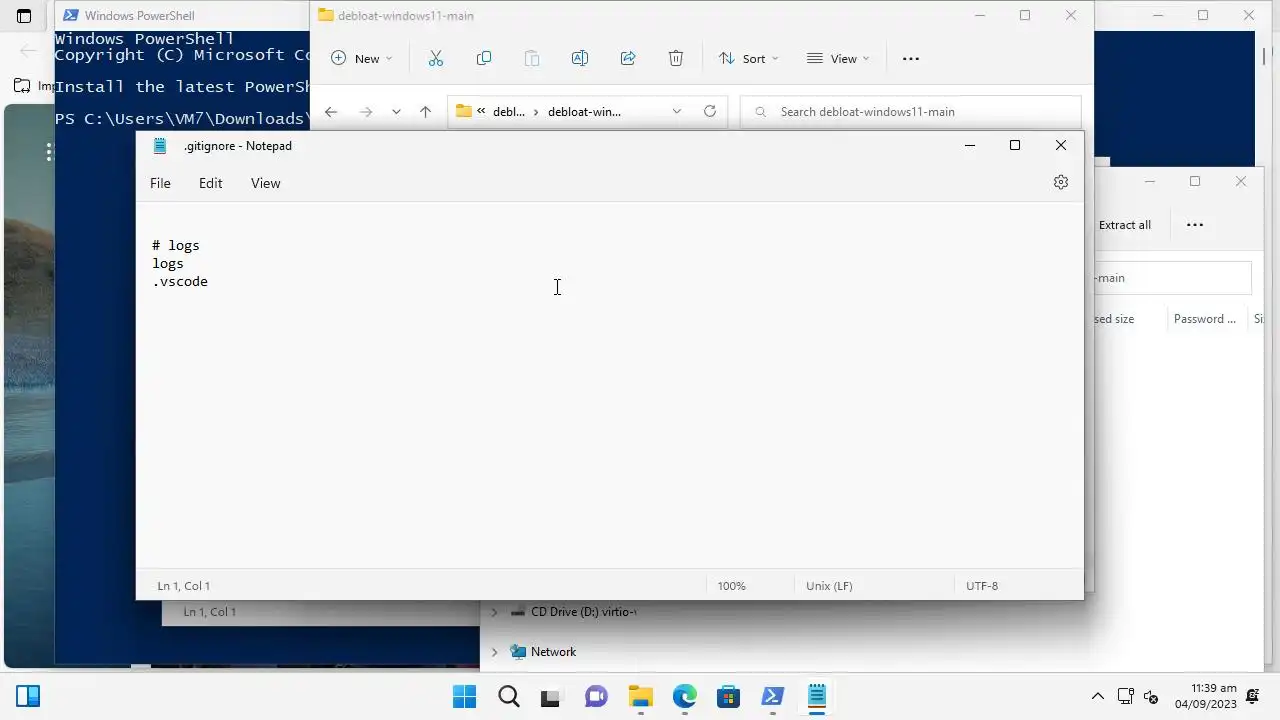This screenshot has width=1280, height=720.
Task: Open notification center icon on taskbar
Action: pos(1253,696)
